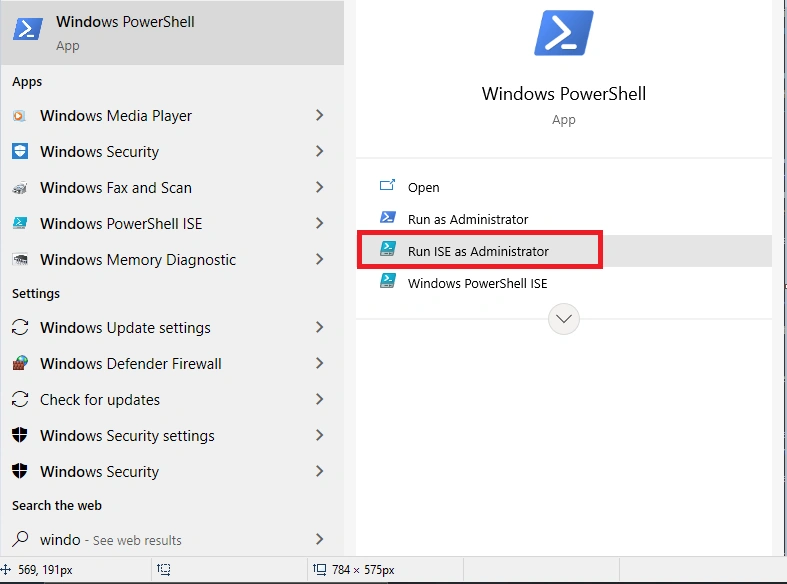This screenshot has height=584, width=787.
Task: Click the Windows Defender Firewall brick icon
Action: (x=20, y=363)
